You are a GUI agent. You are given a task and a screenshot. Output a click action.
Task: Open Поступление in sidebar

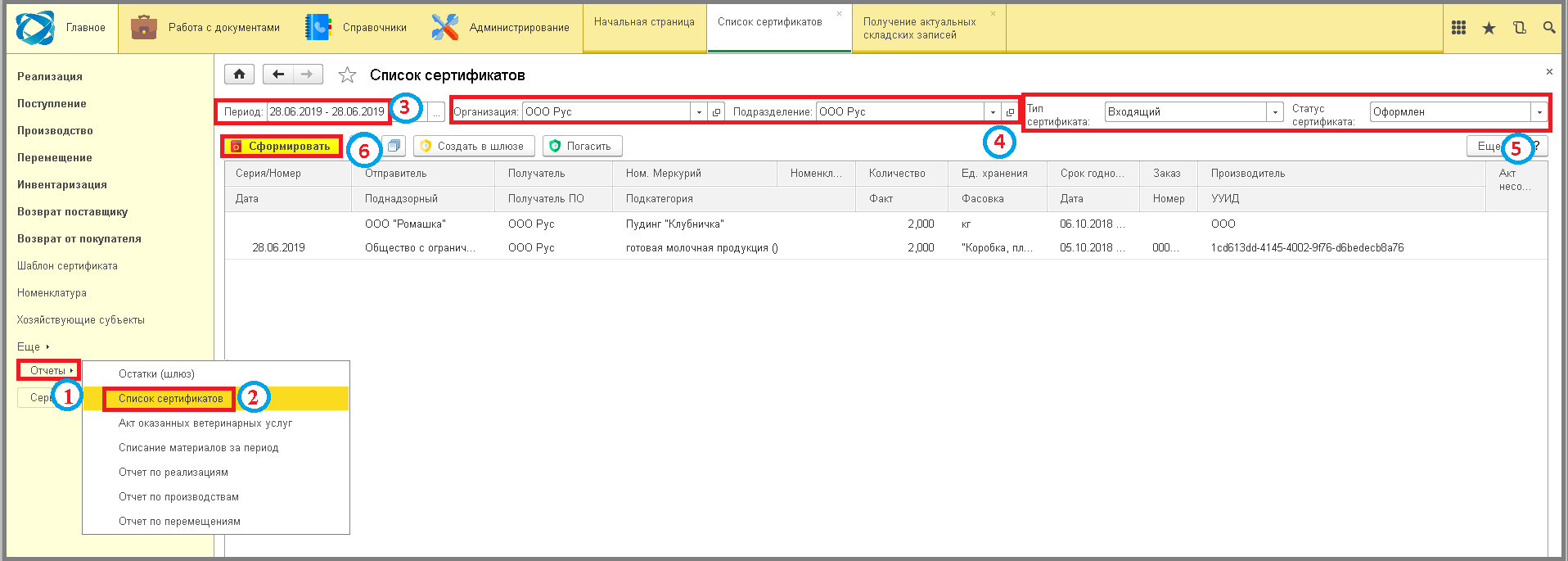click(52, 104)
